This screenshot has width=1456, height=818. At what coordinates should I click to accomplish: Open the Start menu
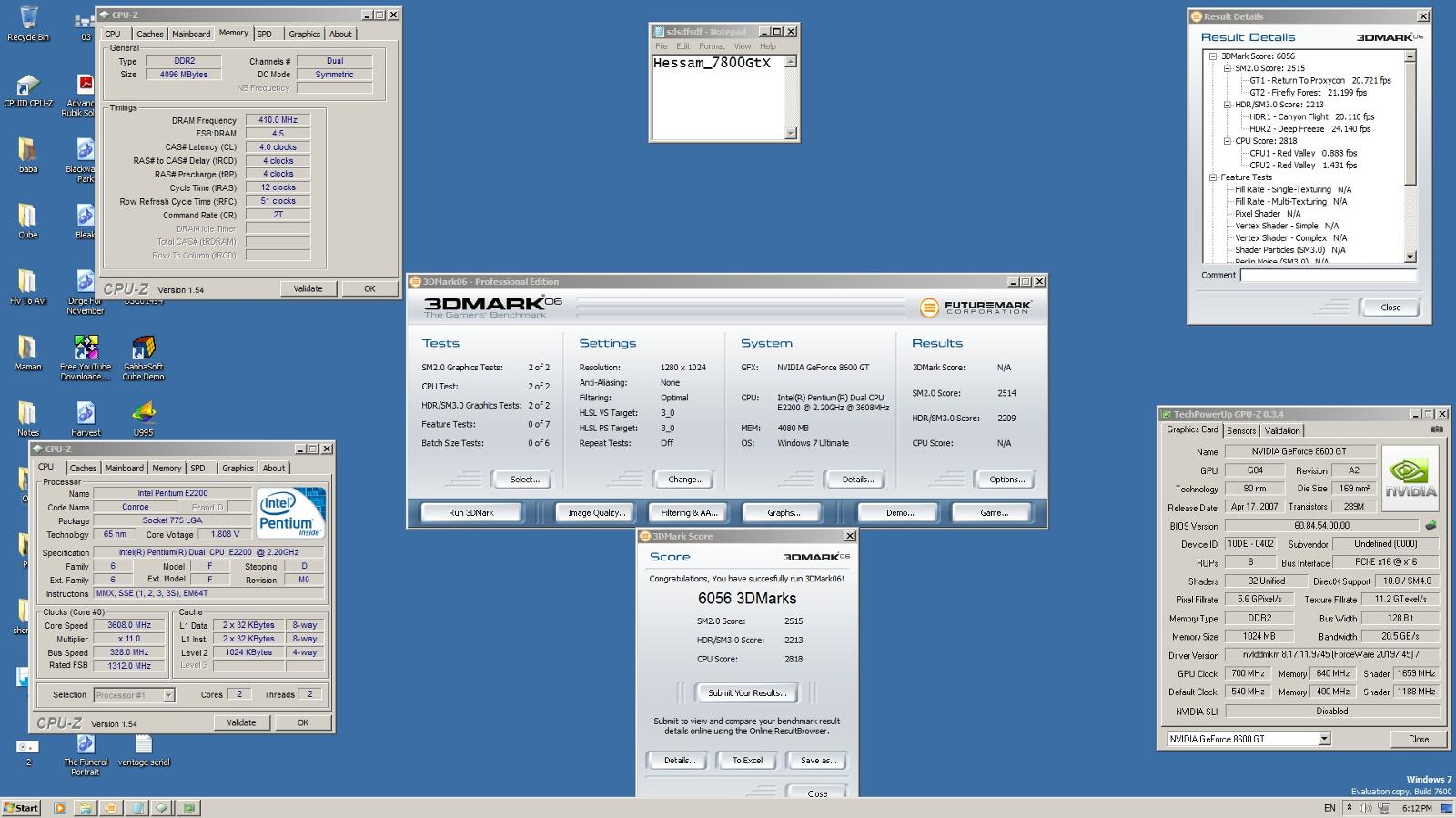(22, 808)
